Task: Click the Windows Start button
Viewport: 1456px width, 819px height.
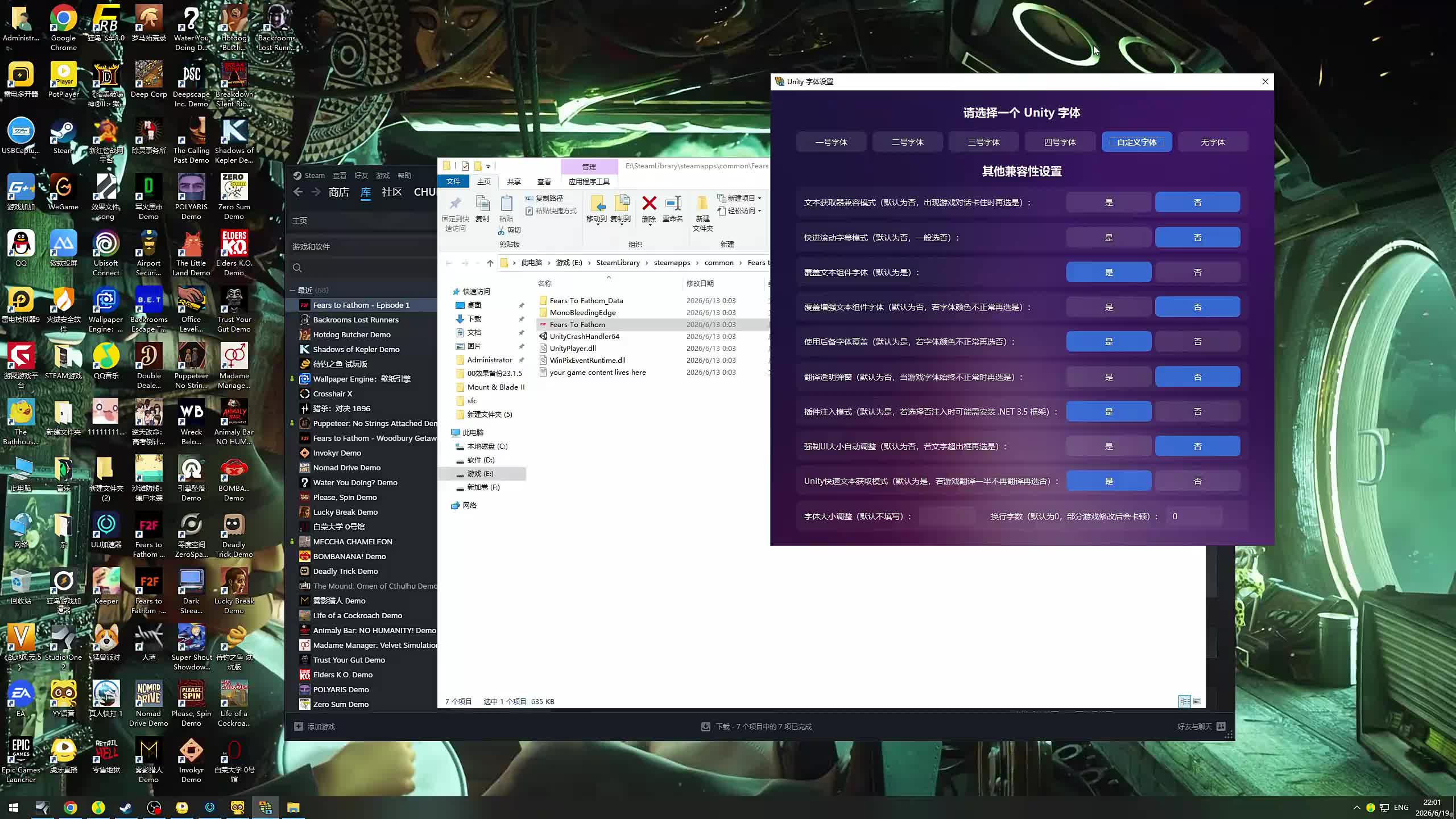Action: coord(14,808)
